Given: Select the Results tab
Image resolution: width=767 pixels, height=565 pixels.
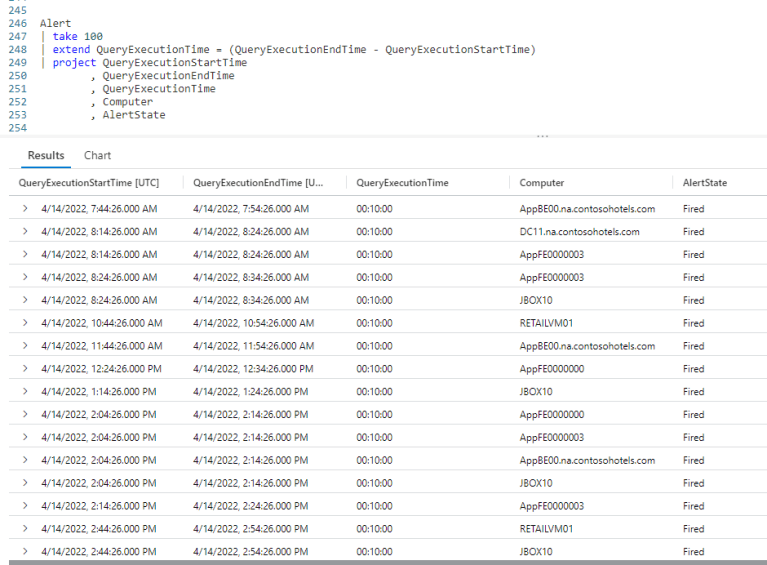Looking at the screenshot, I should [46, 156].
